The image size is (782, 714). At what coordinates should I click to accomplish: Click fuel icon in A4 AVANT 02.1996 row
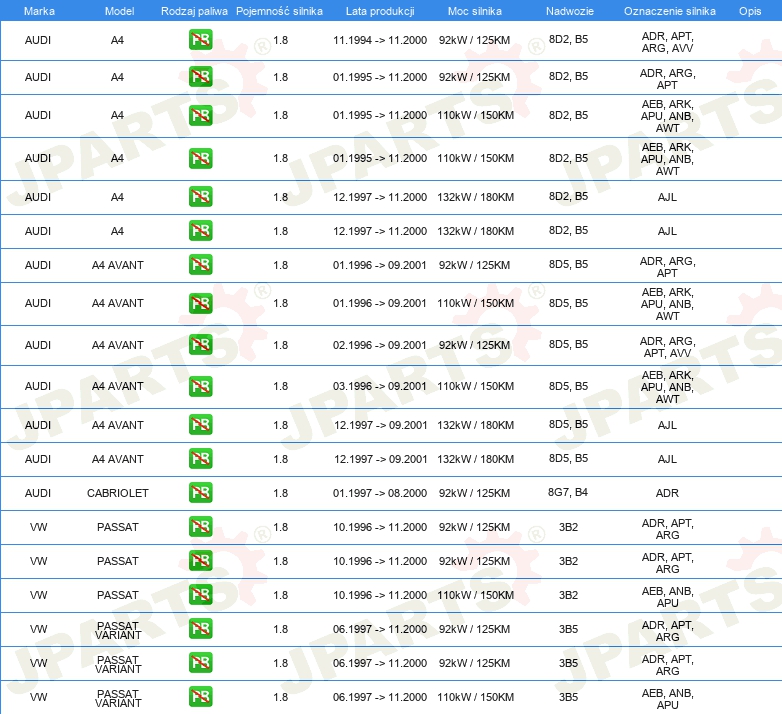point(200,345)
